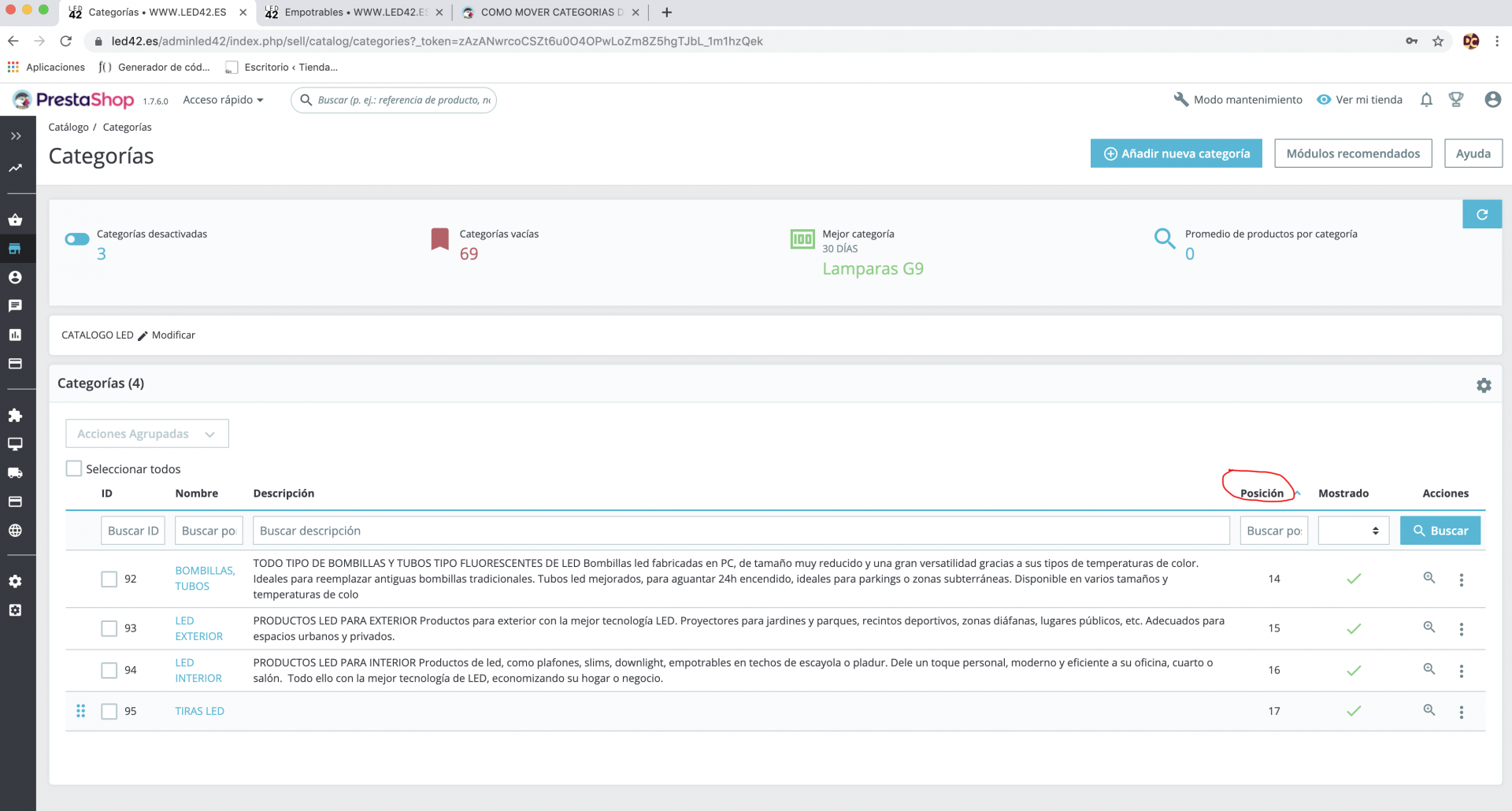The height and width of the screenshot is (811, 1512).
Task: Open the Mostrado filter select box
Action: pos(1353,531)
